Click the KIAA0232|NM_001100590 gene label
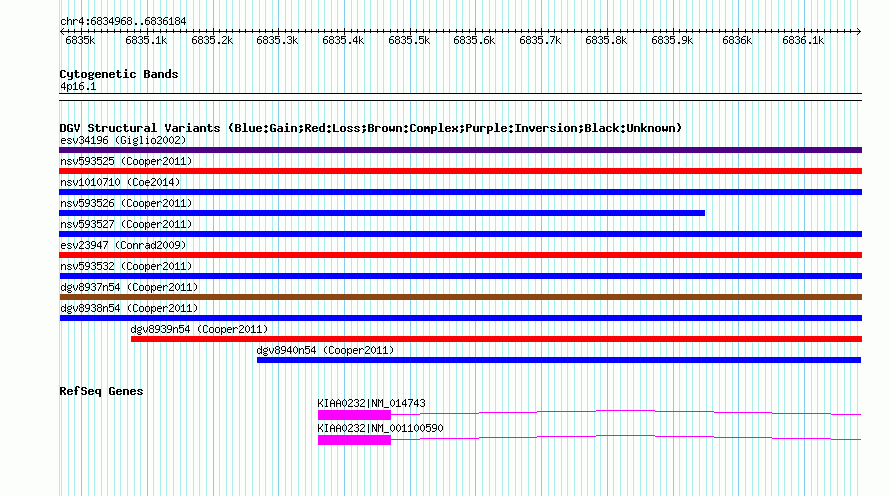Screen dimensions: 890x496 click(x=380, y=428)
